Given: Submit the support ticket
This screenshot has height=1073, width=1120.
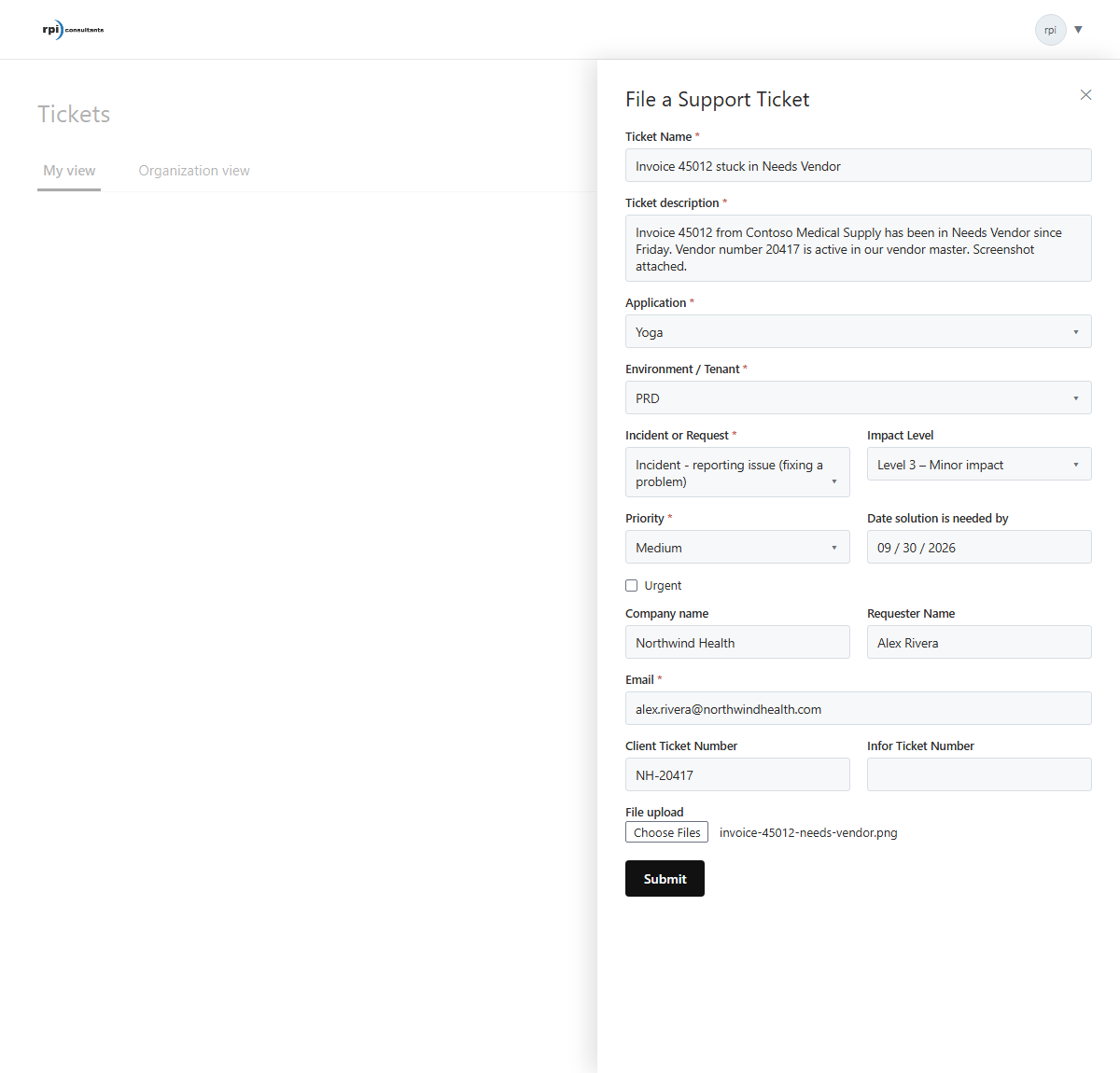Looking at the screenshot, I should pyautogui.click(x=665, y=879).
